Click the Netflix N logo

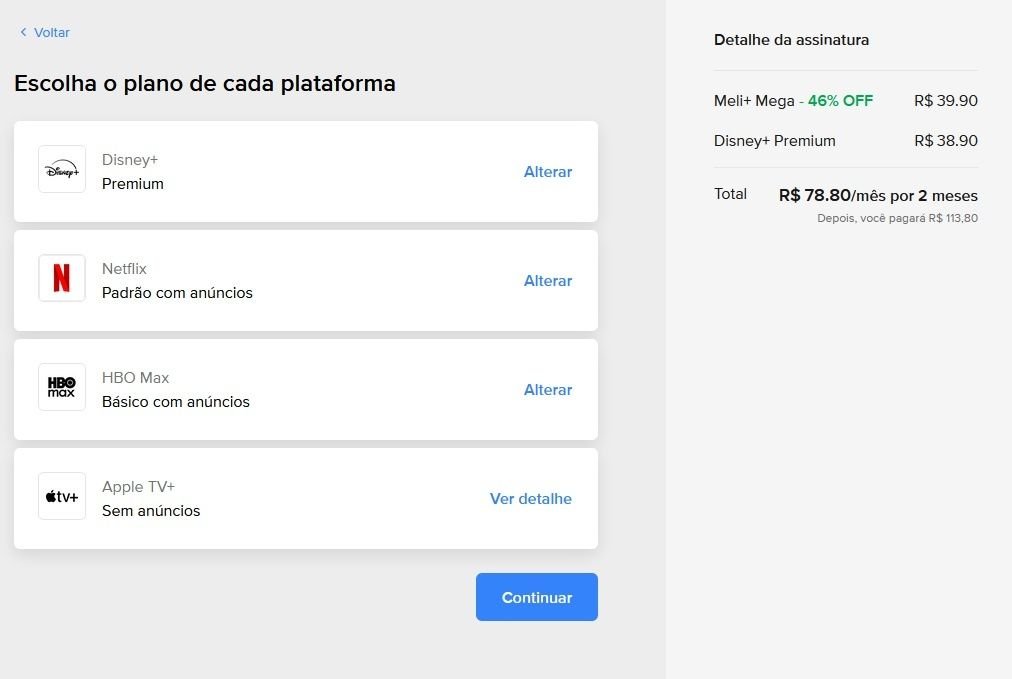62,279
